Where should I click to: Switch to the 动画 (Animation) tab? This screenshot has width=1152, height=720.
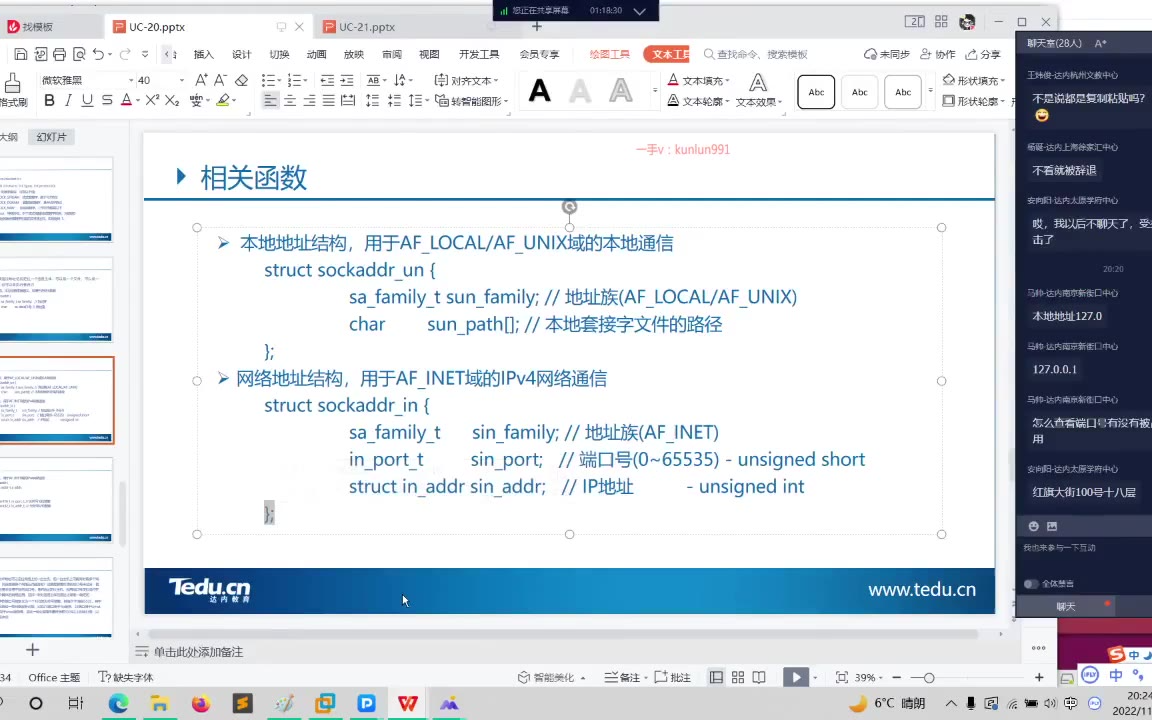[x=317, y=54]
